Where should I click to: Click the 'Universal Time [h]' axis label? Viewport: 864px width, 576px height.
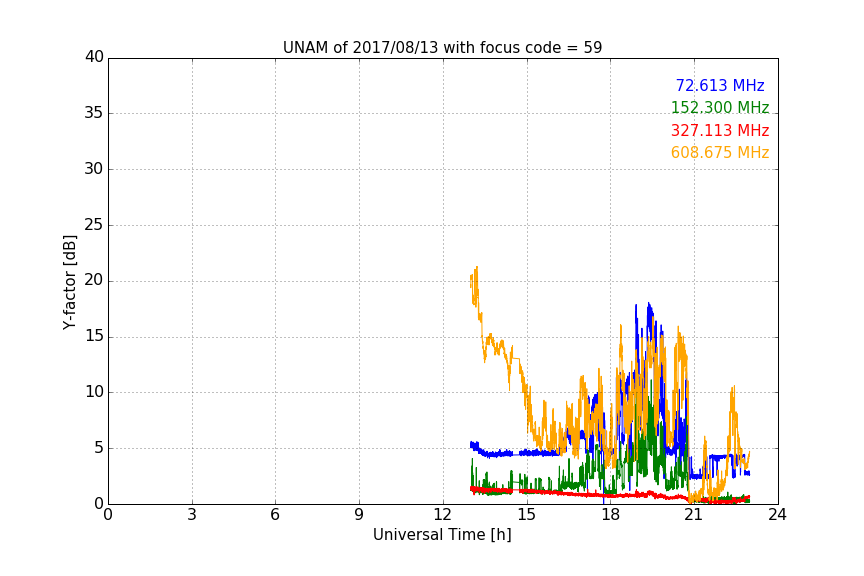[x=442, y=535]
